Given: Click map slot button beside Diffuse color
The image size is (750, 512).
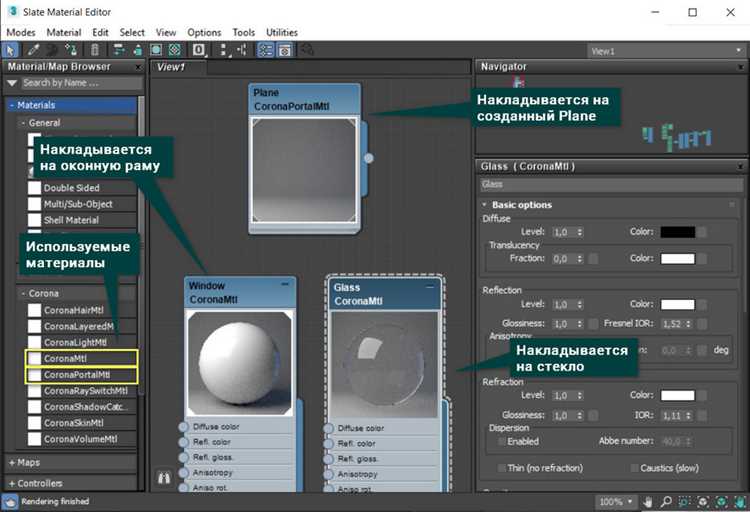Looking at the screenshot, I should 702,232.
